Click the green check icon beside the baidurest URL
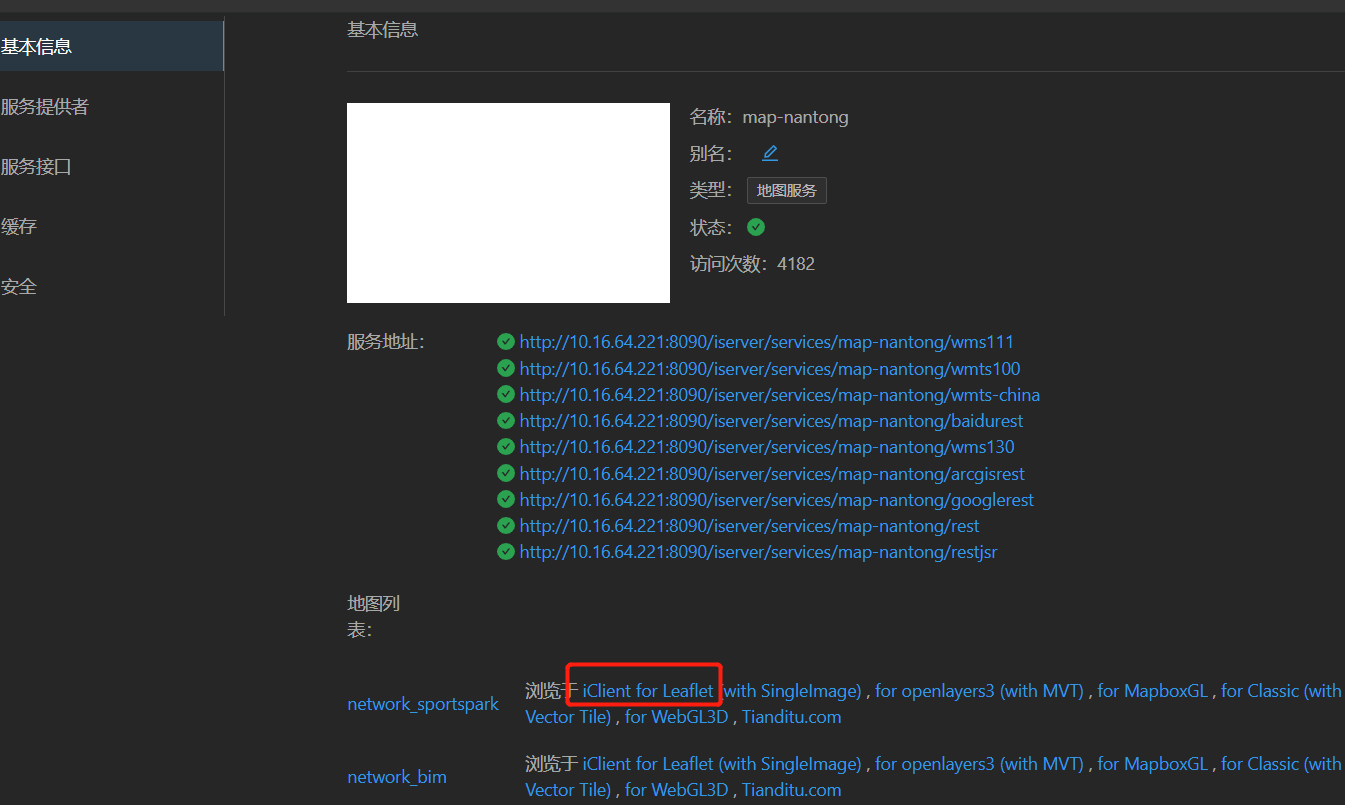The image size is (1345, 805). pos(506,421)
